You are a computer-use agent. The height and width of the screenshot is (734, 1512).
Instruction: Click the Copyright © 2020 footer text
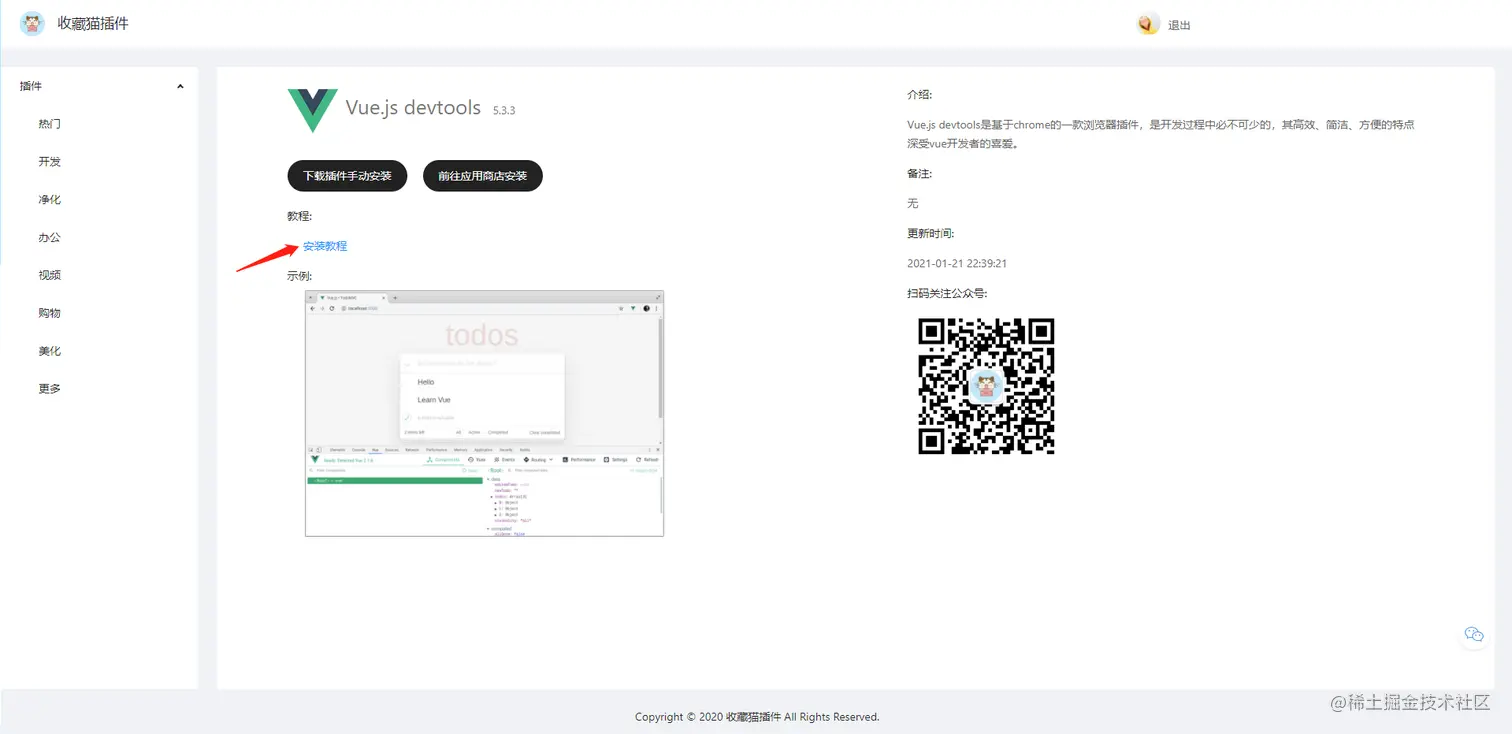[757, 717]
